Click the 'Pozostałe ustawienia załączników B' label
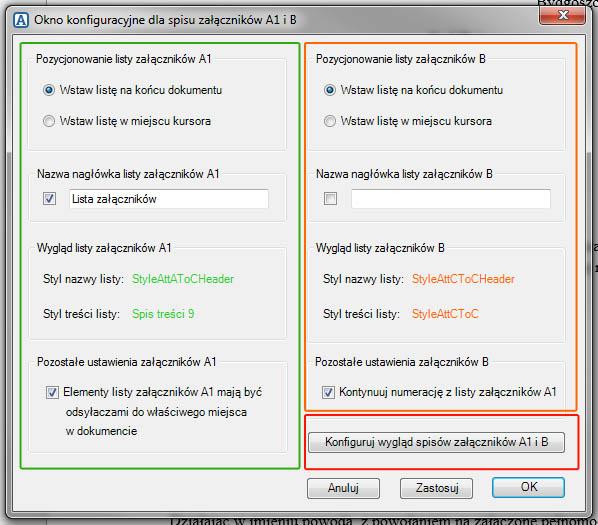Screen dimensions: 598x525 point(402,362)
